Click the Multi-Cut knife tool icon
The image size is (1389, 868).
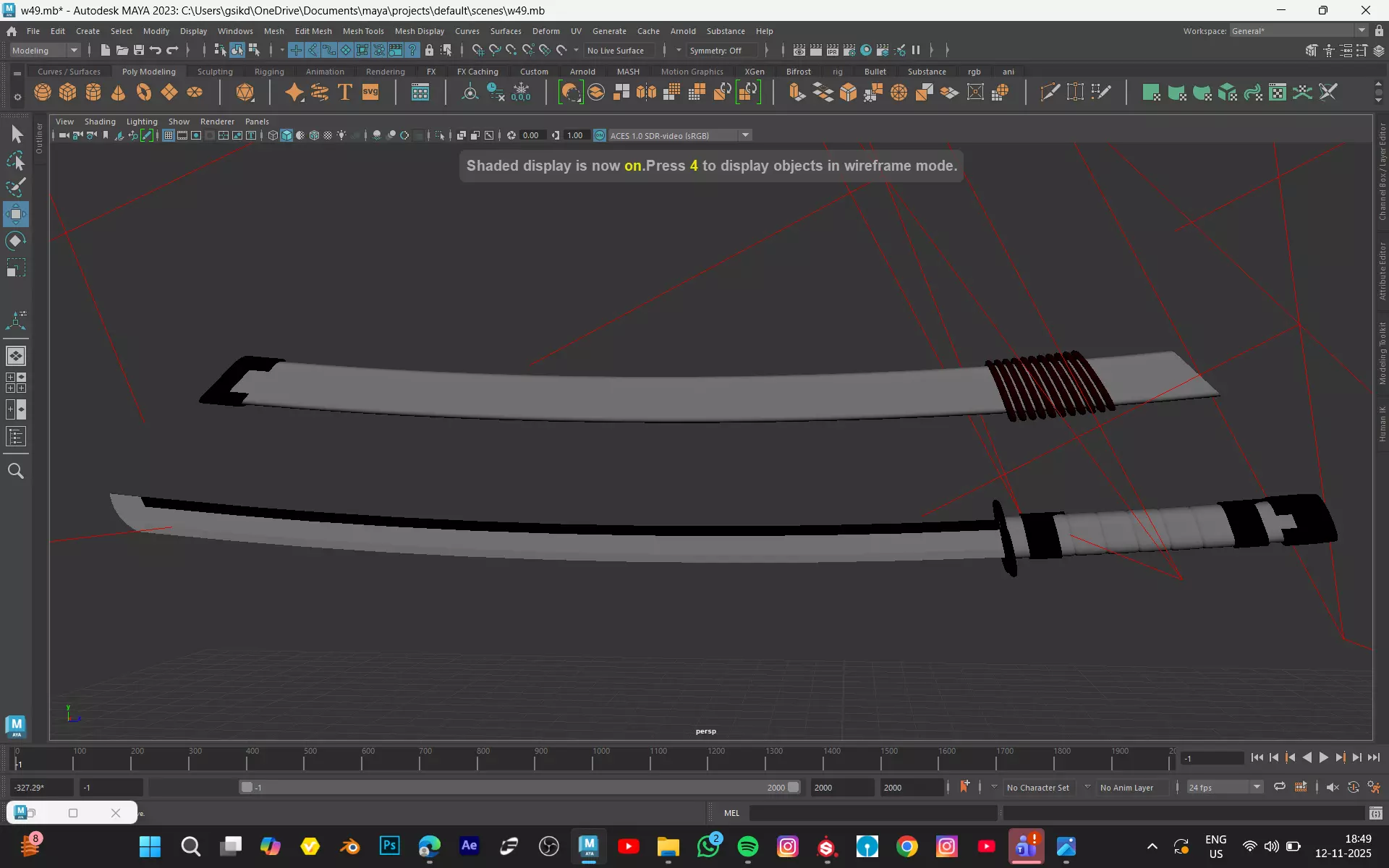(x=1050, y=93)
